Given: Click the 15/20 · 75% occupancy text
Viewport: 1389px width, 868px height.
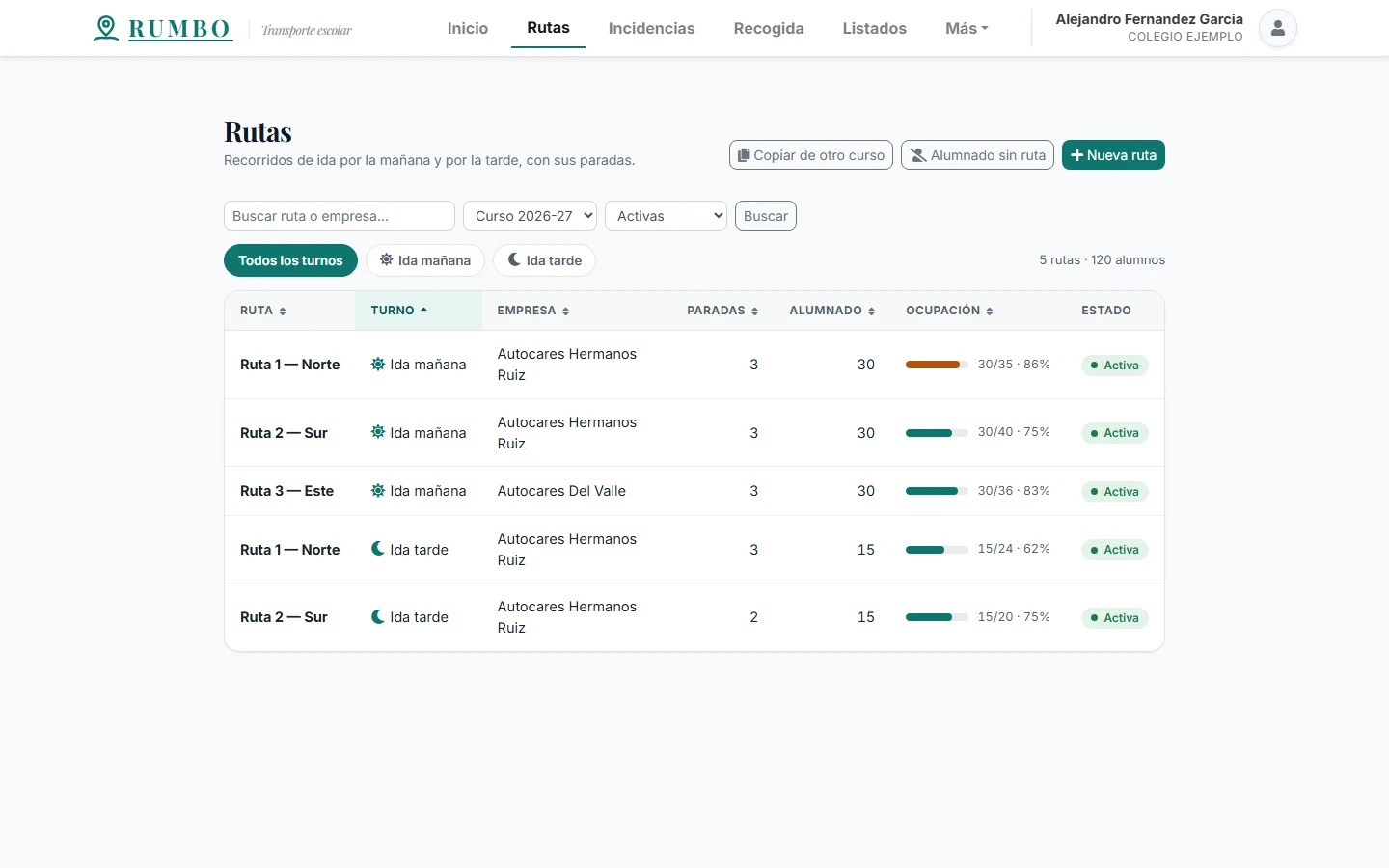Looking at the screenshot, I should tap(1014, 617).
